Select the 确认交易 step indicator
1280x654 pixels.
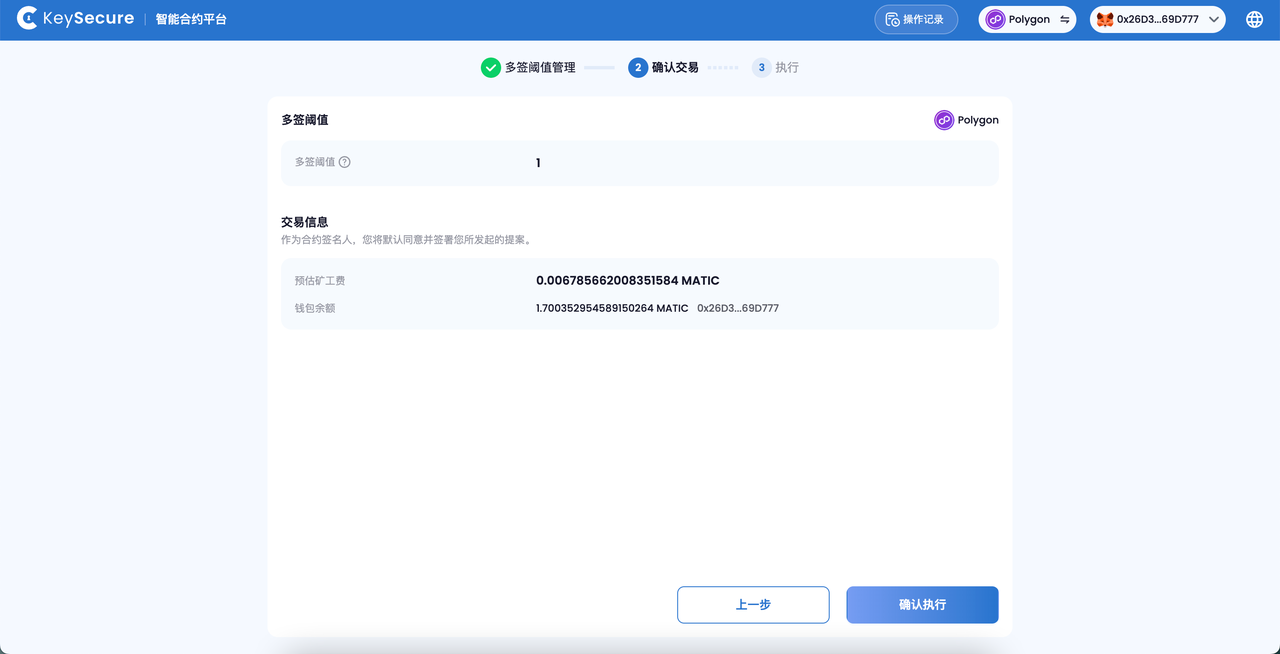coord(637,67)
